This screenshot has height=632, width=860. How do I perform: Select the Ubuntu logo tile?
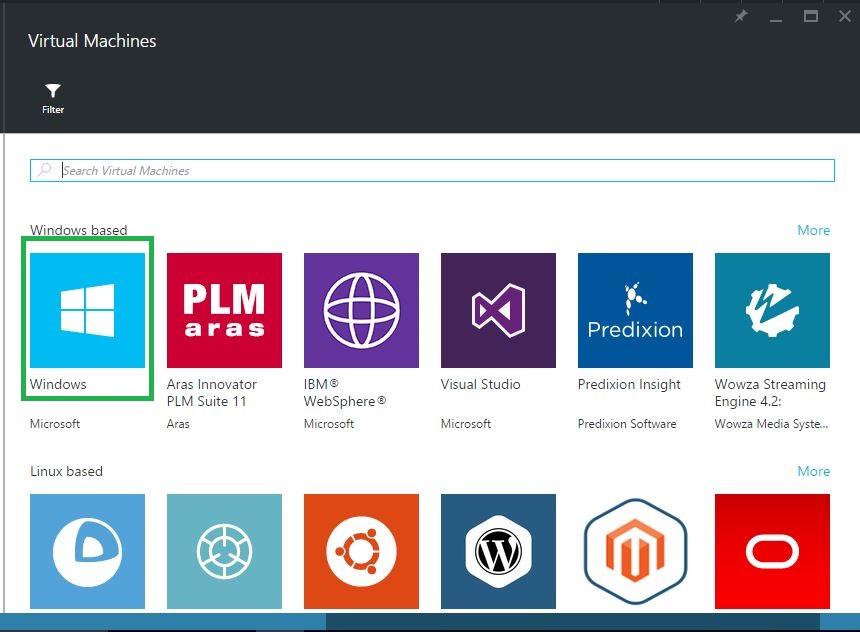click(x=361, y=551)
